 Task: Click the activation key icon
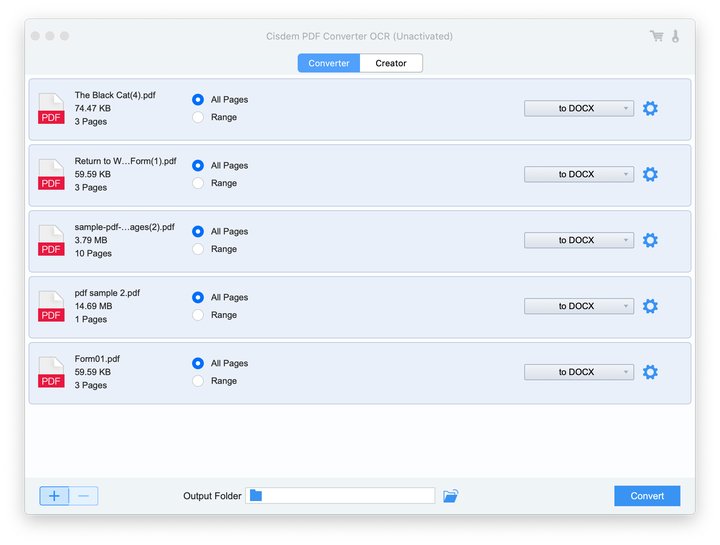coord(675,36)
